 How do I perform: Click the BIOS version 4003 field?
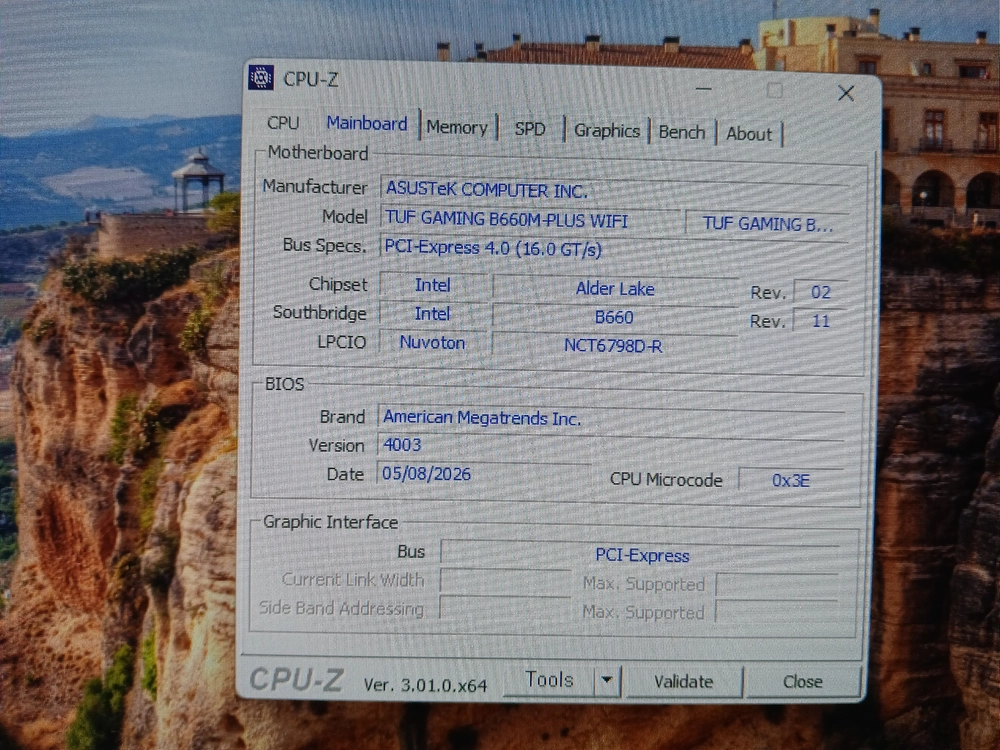pos(611,446)
